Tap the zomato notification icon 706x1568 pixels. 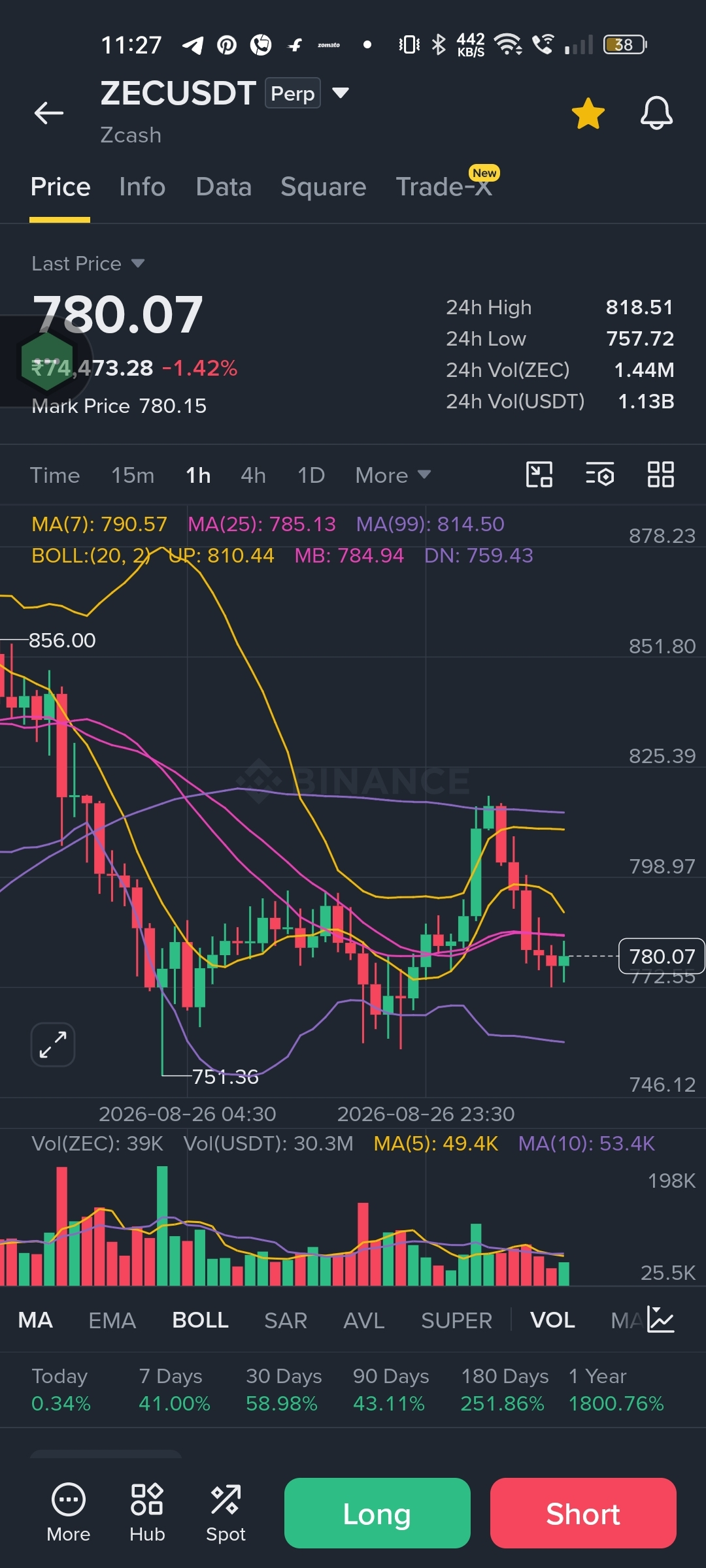(329, 45)
